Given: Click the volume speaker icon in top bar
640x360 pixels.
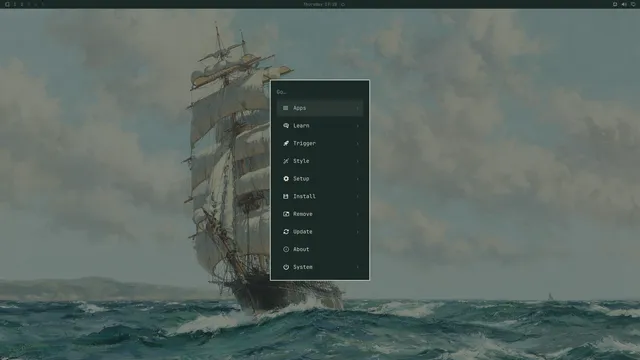Looking at the screenshot, I should pos(624,4).
